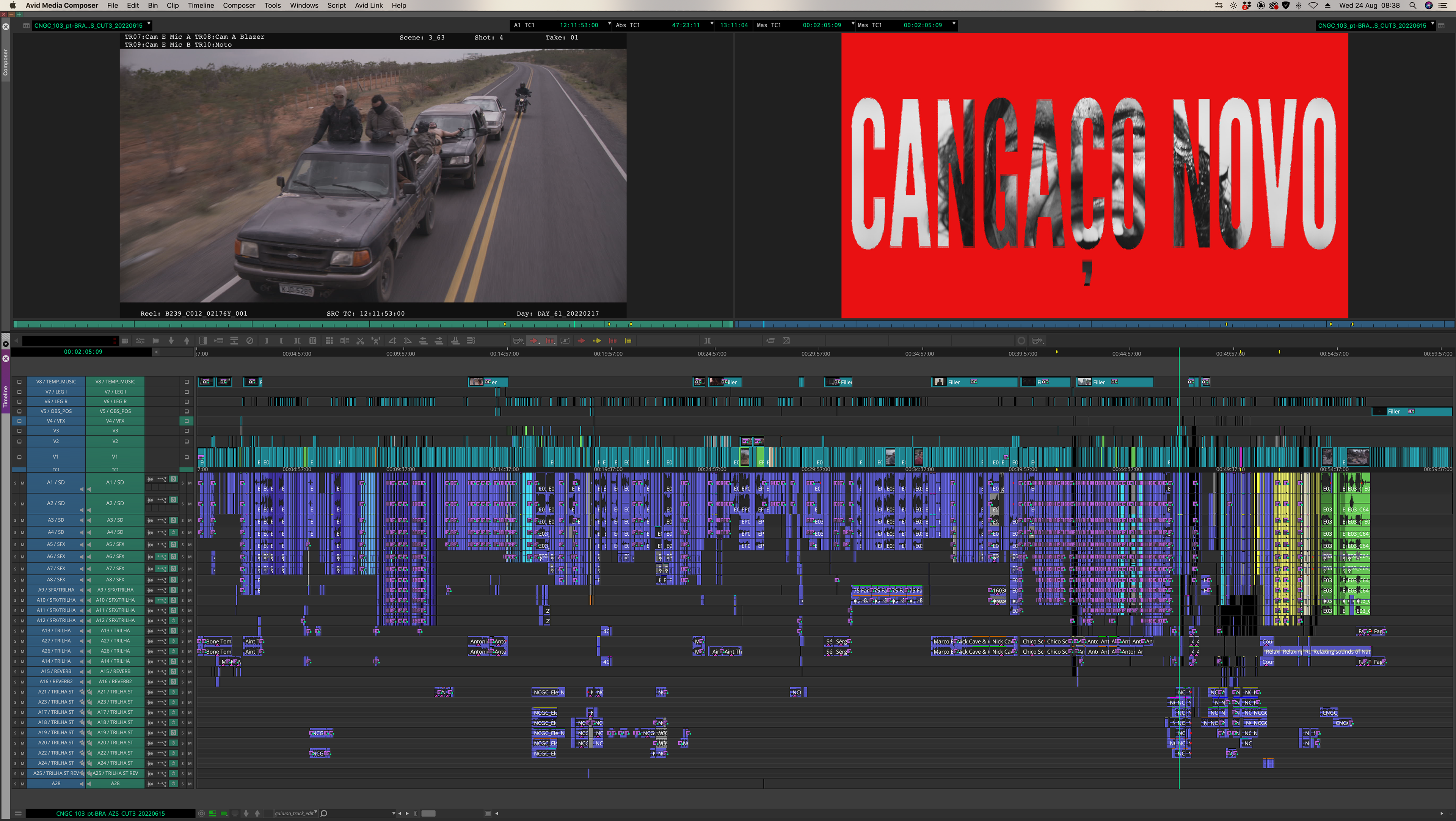
Task: Select the V1 record track button
Action: coord(115,457)
